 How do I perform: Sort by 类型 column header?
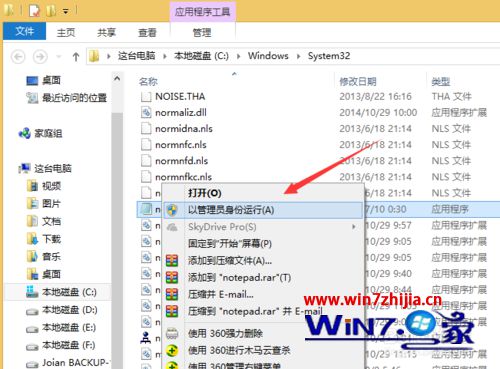pyautogui.click(x=441, y=81)
